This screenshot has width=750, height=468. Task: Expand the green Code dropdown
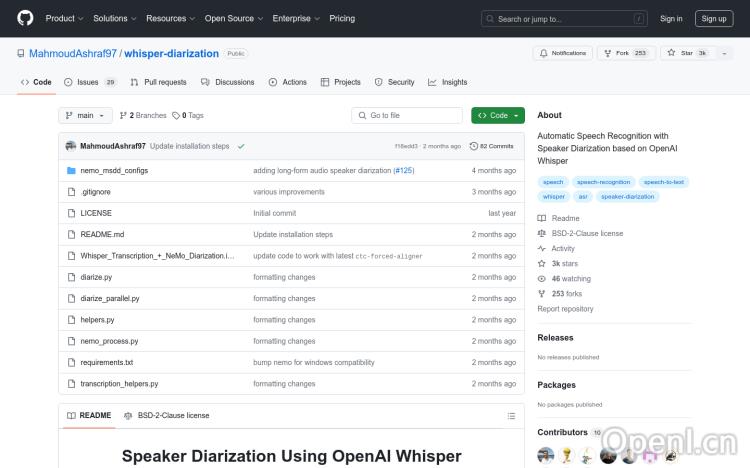[498, 116]
